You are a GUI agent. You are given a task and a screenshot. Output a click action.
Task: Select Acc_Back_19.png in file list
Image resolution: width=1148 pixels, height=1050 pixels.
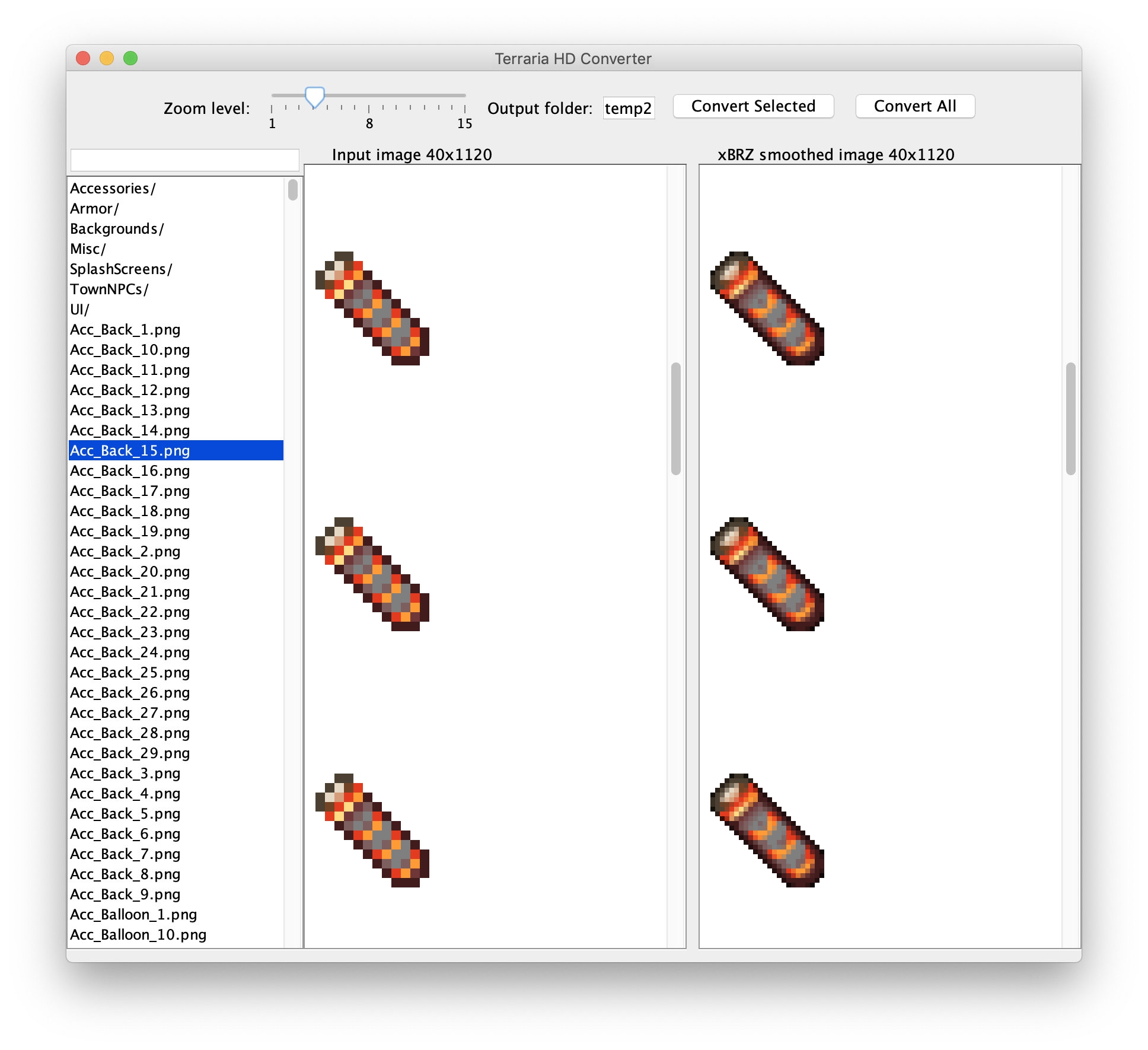pos(176,531)
